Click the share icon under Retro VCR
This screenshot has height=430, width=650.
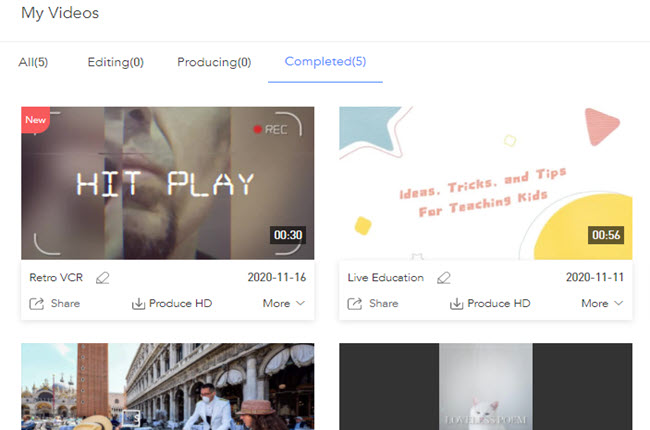37,303
